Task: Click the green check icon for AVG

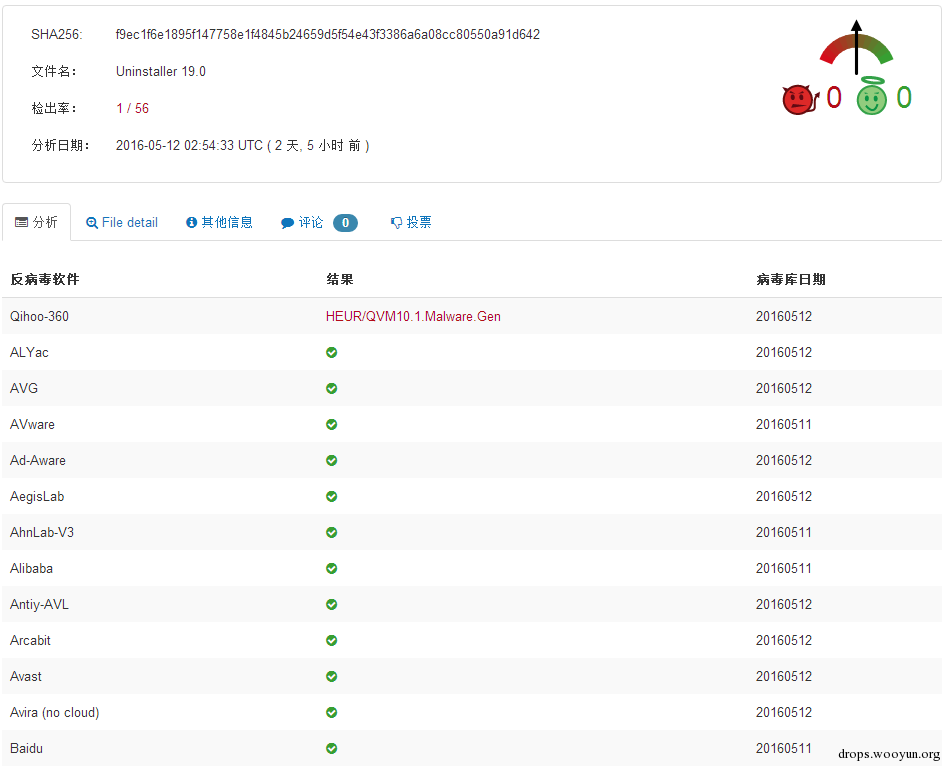Action: [x=331, y=388]
